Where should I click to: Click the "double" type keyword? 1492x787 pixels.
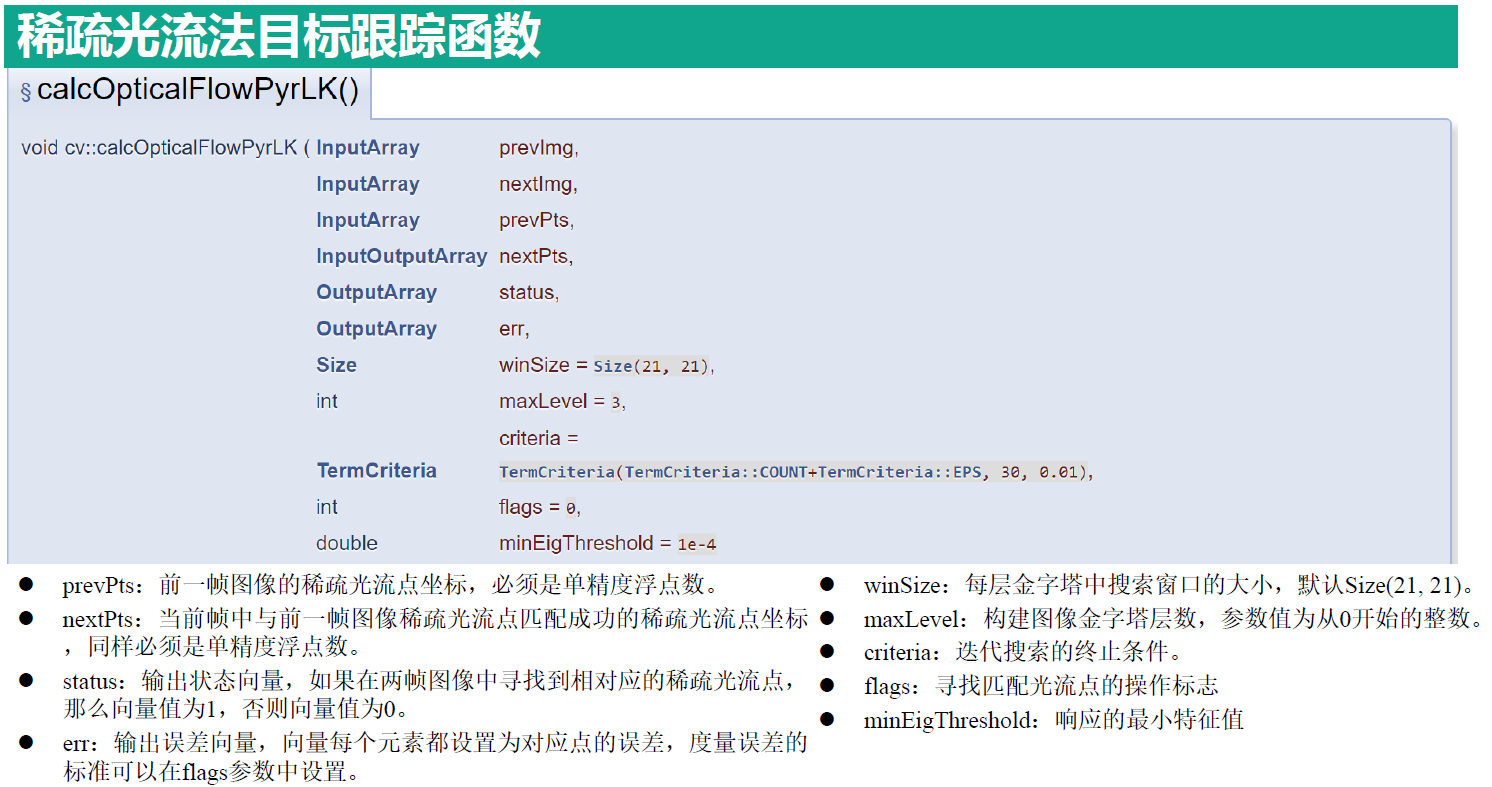(347, 543)
